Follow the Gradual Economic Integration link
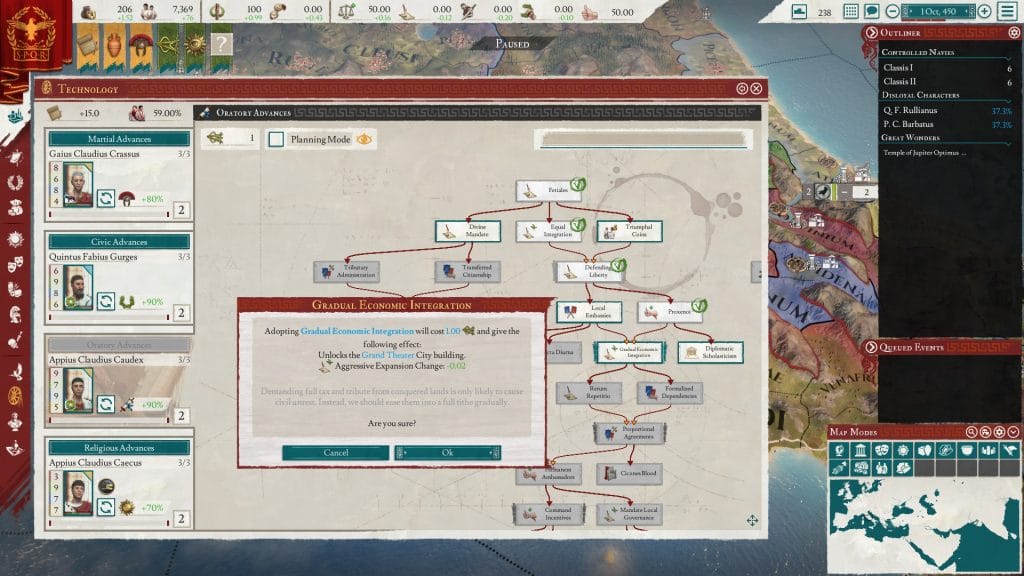 pos(357,331)
